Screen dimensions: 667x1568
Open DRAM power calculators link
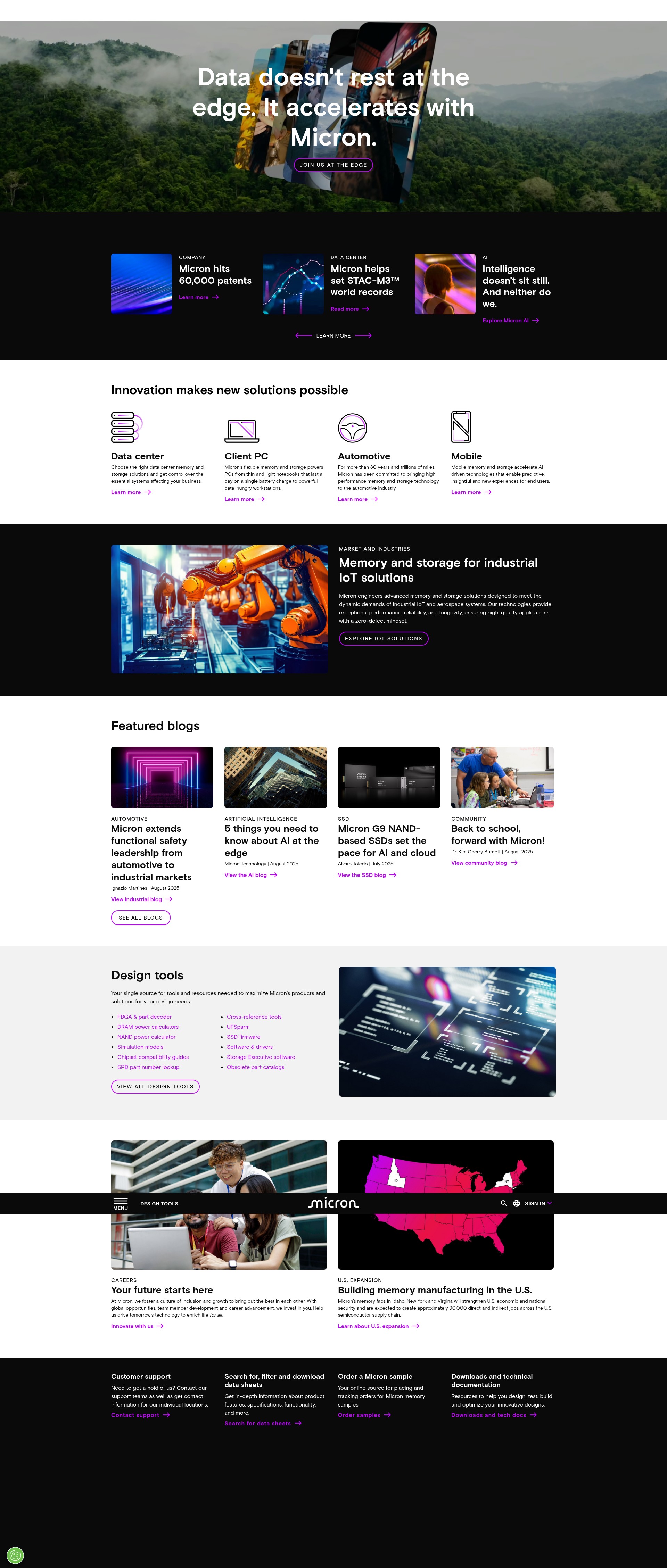[148, 1027]
